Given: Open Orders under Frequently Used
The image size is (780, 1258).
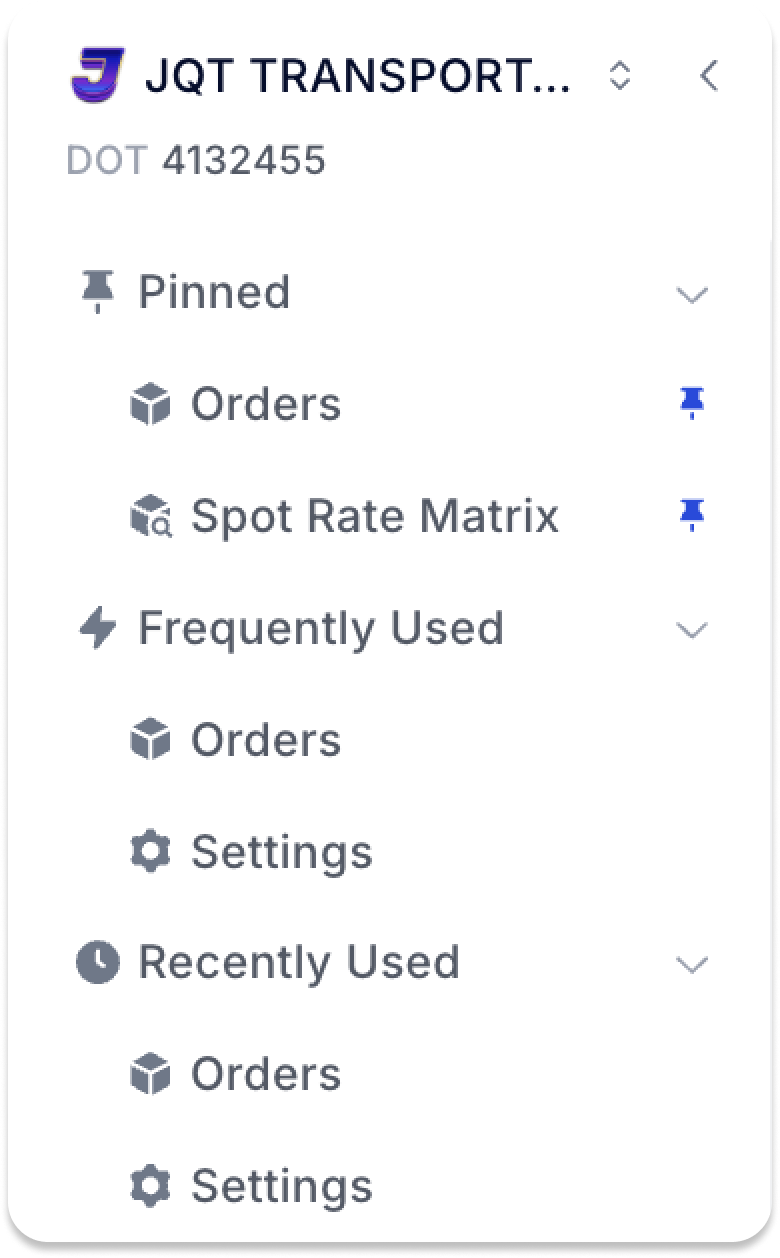Looking at the screenshot, I should click(x=265, y=740).
